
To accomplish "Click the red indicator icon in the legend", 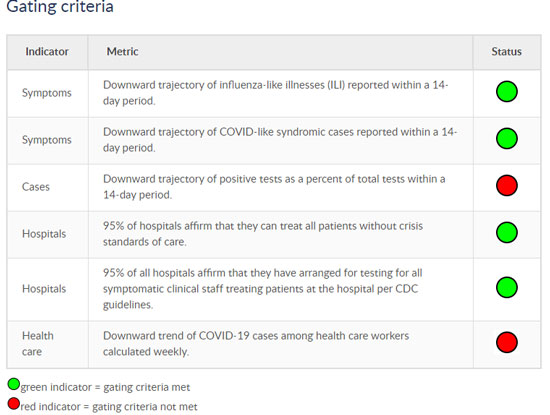I will pos(14,403).
